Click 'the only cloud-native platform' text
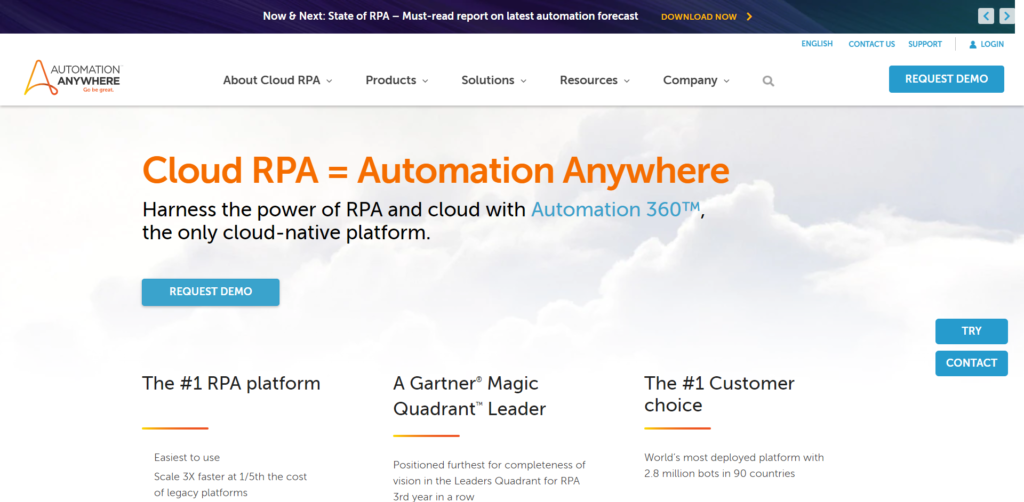The height and width of the screenshot is (502, 1024). click(x=286, y=233)
